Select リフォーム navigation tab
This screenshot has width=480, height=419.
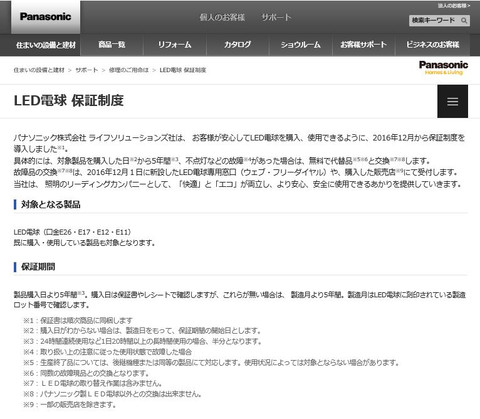(174, 45)
